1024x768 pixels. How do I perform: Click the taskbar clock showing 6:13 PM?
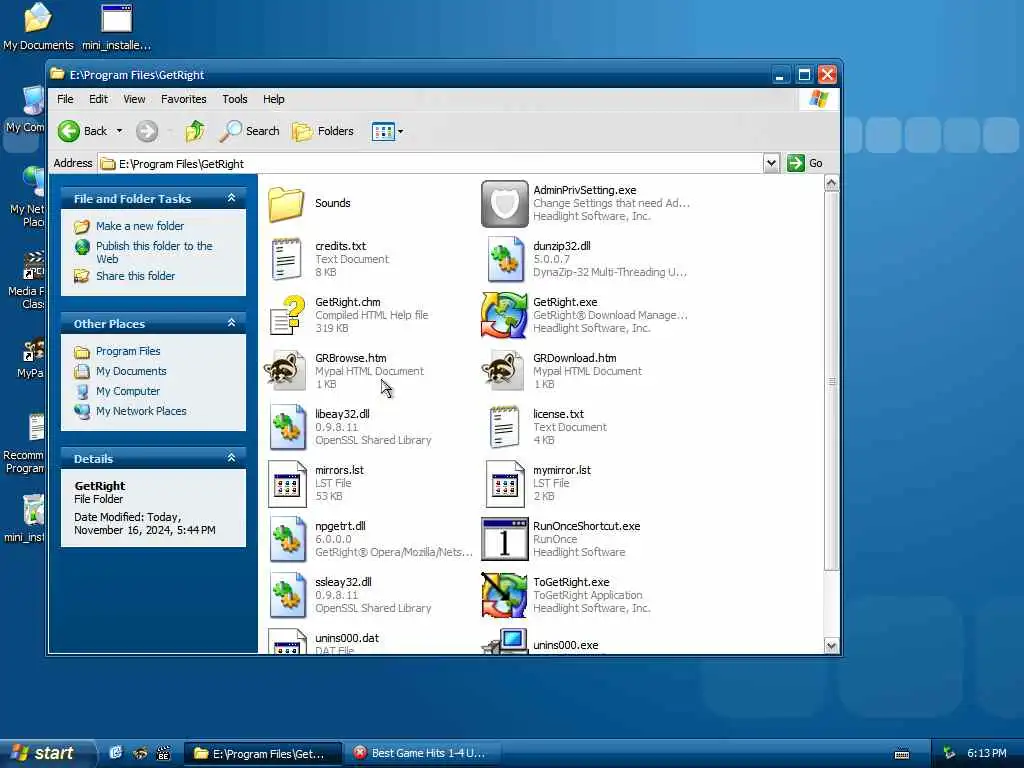(x=986, y=753)
